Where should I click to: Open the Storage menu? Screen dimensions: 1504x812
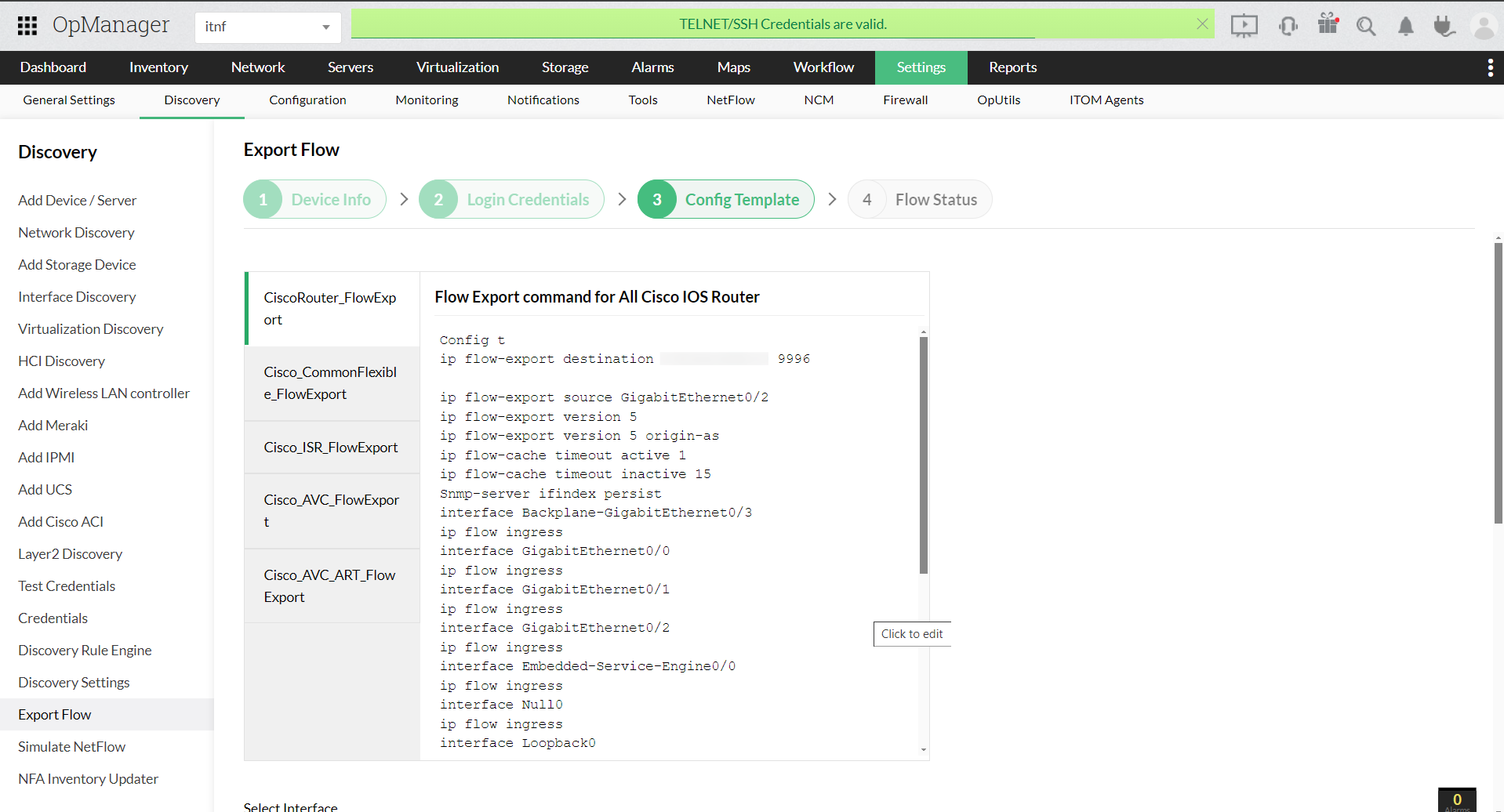[x=565, y=67]
